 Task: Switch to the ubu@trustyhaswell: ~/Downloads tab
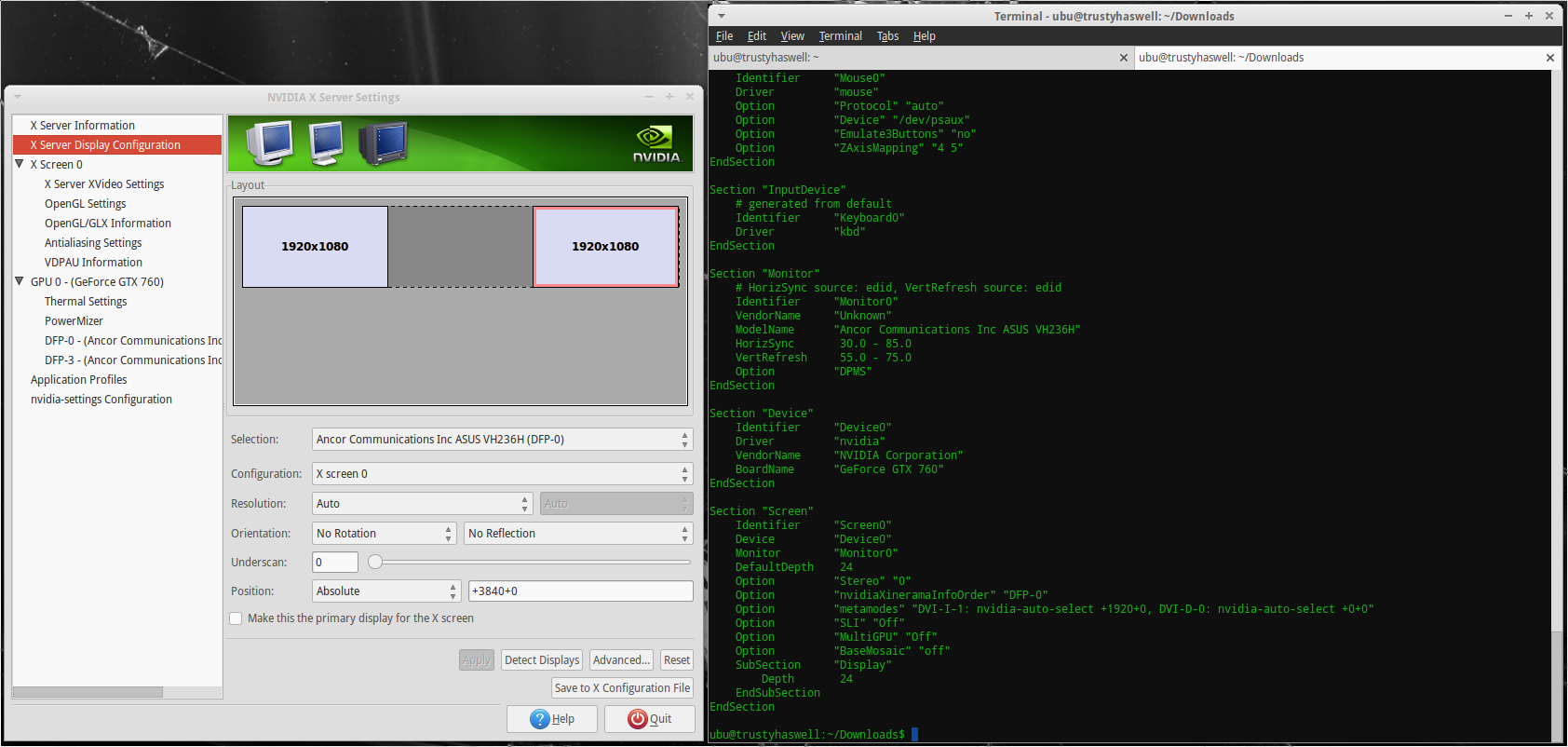[x=1347, y=58]
